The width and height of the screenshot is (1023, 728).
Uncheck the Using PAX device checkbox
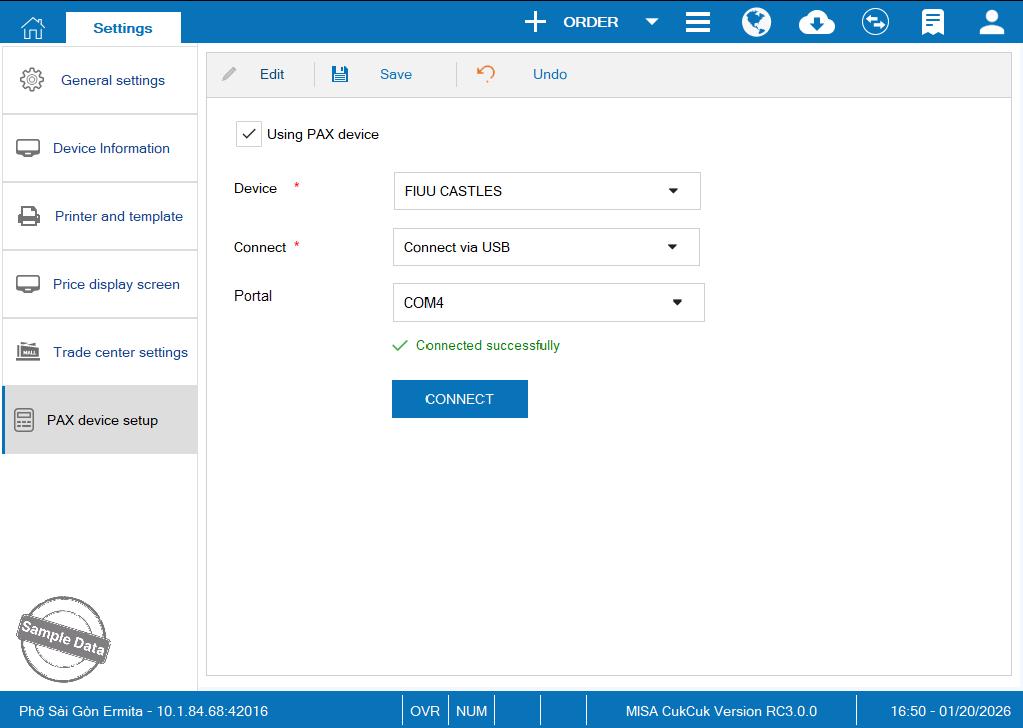point(249,134)
